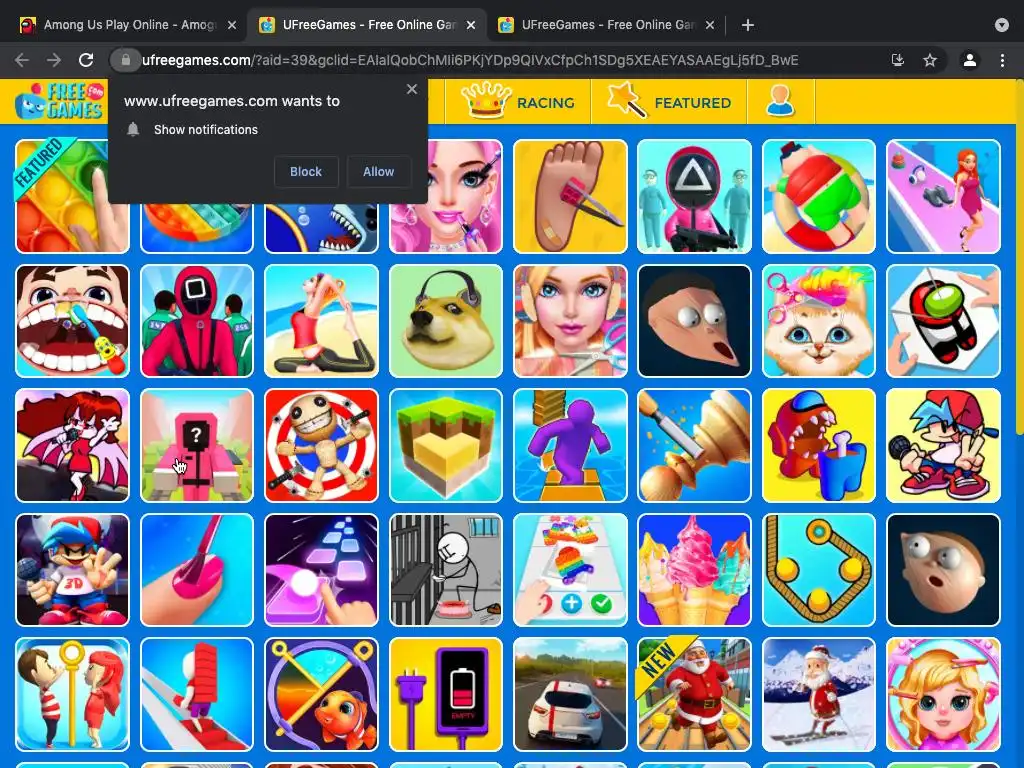Open the square-mask guard game
The height and width of the screenshot is (768, 1024).
[x=197, y=321]
